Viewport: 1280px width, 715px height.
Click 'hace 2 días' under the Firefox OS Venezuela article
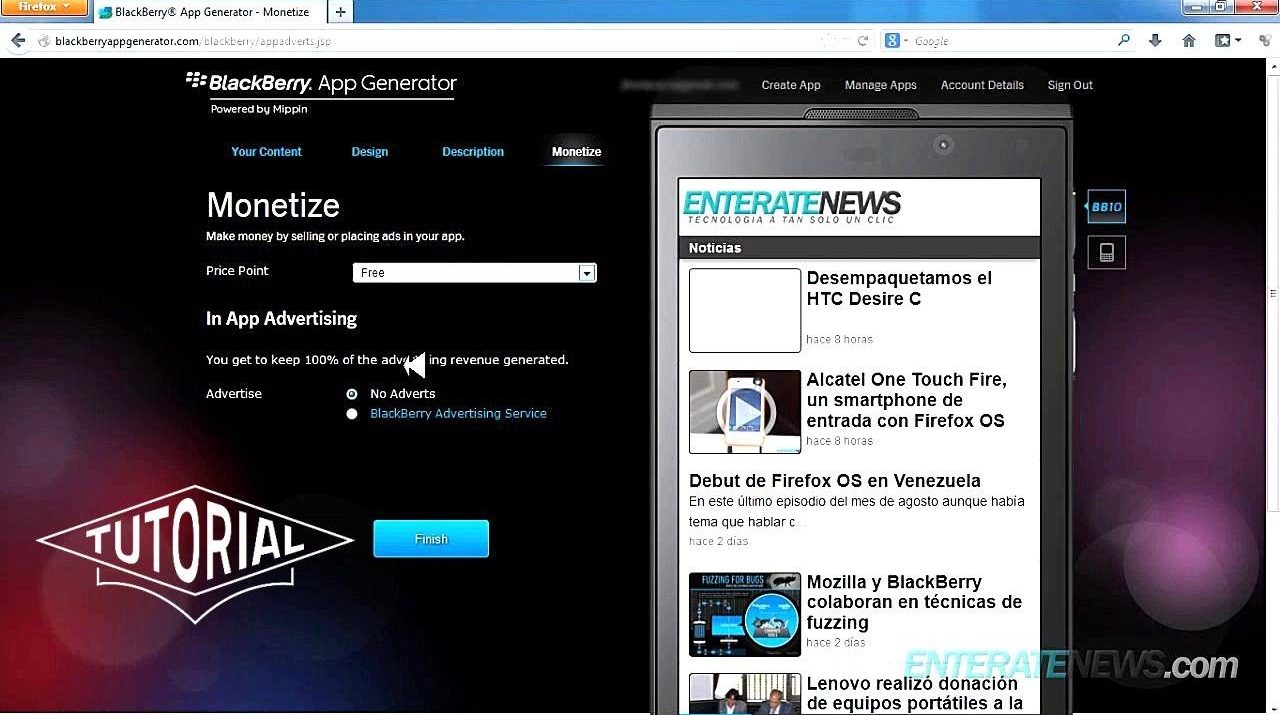(719, 542)
